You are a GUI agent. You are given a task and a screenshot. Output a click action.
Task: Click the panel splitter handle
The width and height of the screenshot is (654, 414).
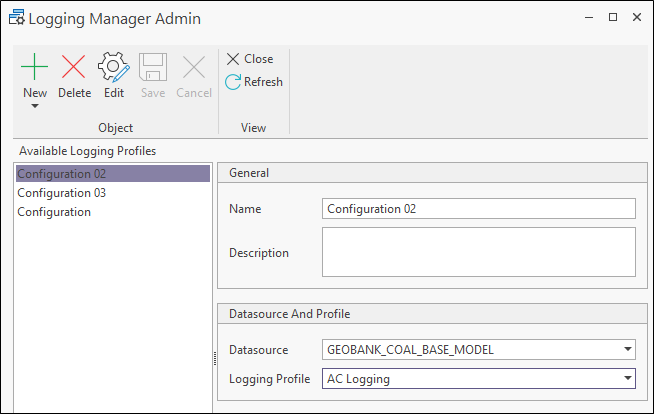214,359
